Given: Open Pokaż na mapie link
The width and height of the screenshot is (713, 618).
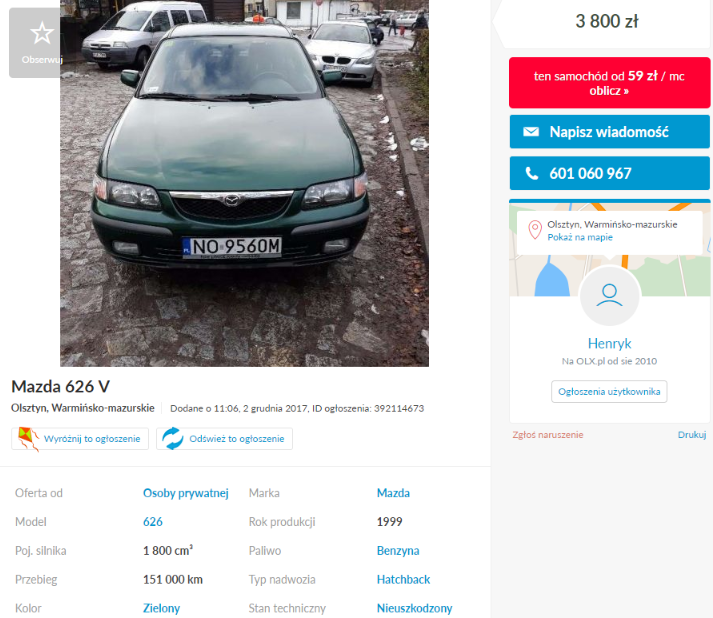Looking at the screenshot, I should click(x=580, y=237).
